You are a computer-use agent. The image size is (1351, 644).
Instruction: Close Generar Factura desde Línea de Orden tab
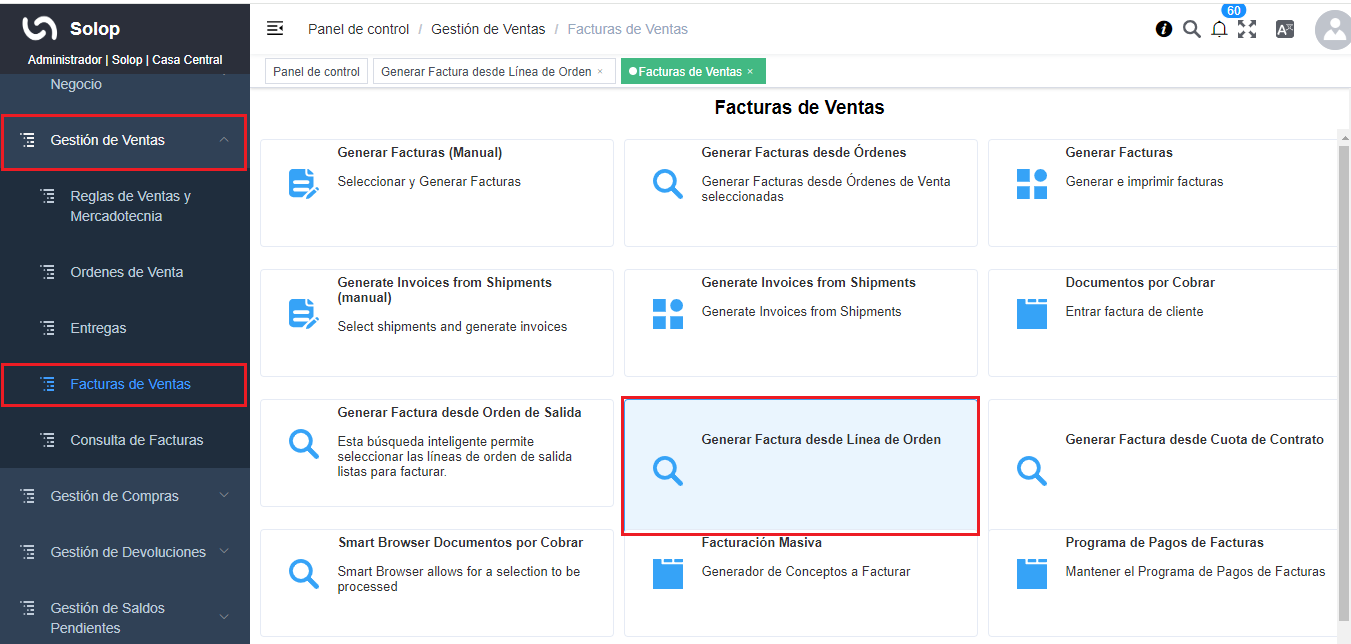(x=600, y=72)
